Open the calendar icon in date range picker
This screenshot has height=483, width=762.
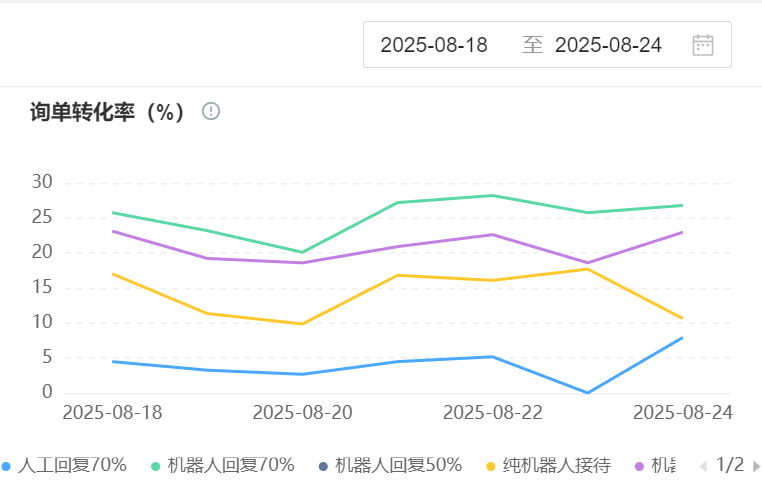(x=703, y=45)
